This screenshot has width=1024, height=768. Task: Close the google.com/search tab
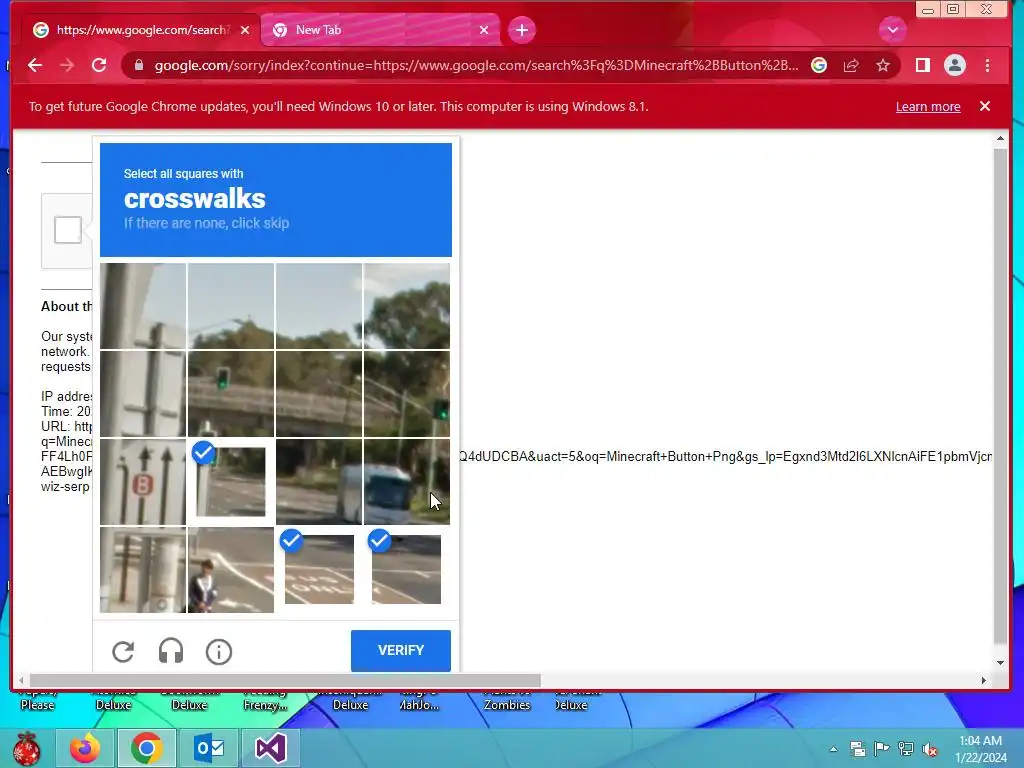point(245,30)
